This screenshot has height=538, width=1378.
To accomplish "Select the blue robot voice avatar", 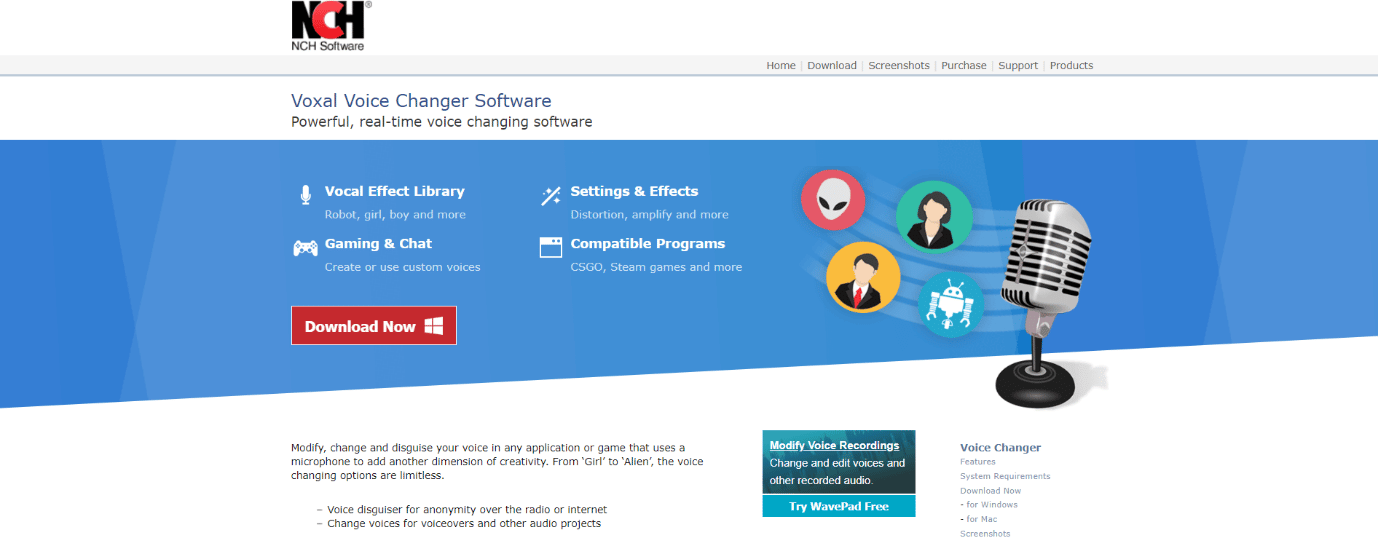I will click(950, 303).
